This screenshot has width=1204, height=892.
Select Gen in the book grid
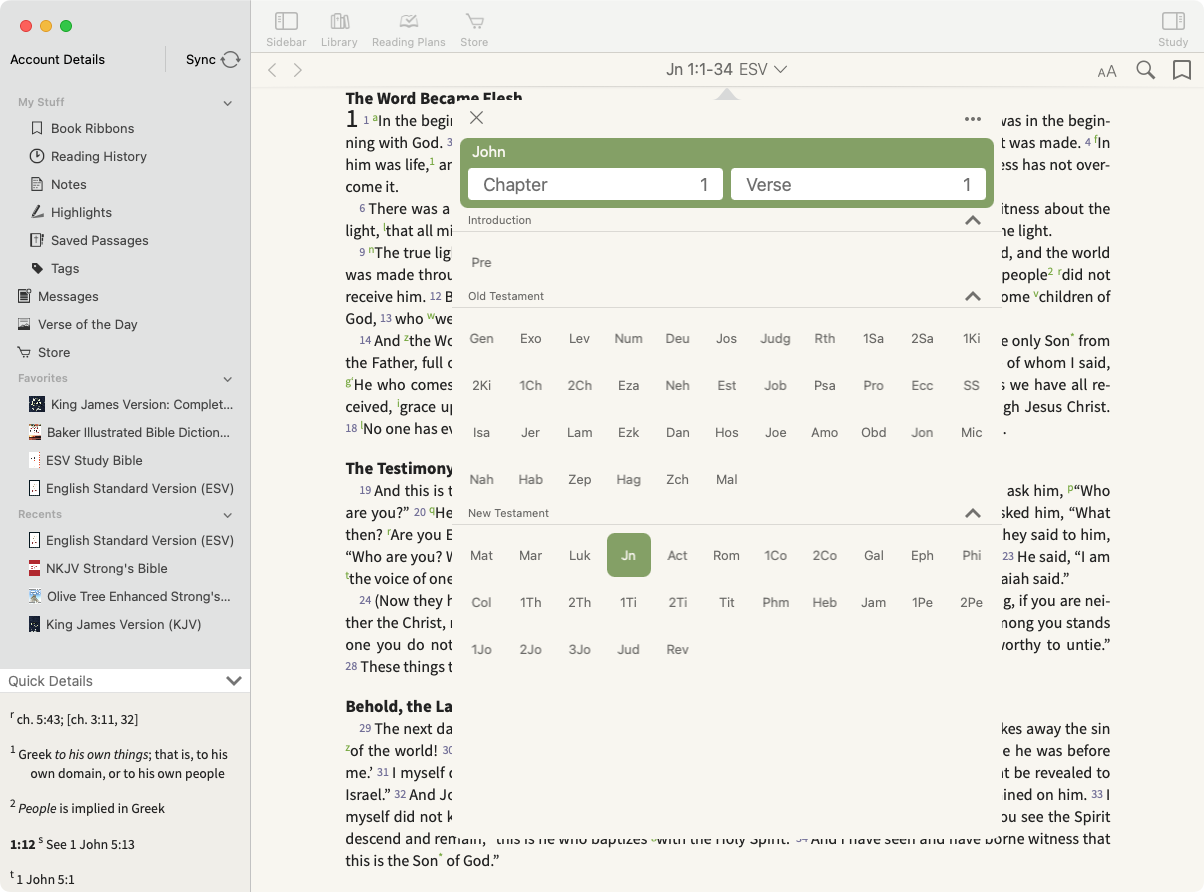481,338
